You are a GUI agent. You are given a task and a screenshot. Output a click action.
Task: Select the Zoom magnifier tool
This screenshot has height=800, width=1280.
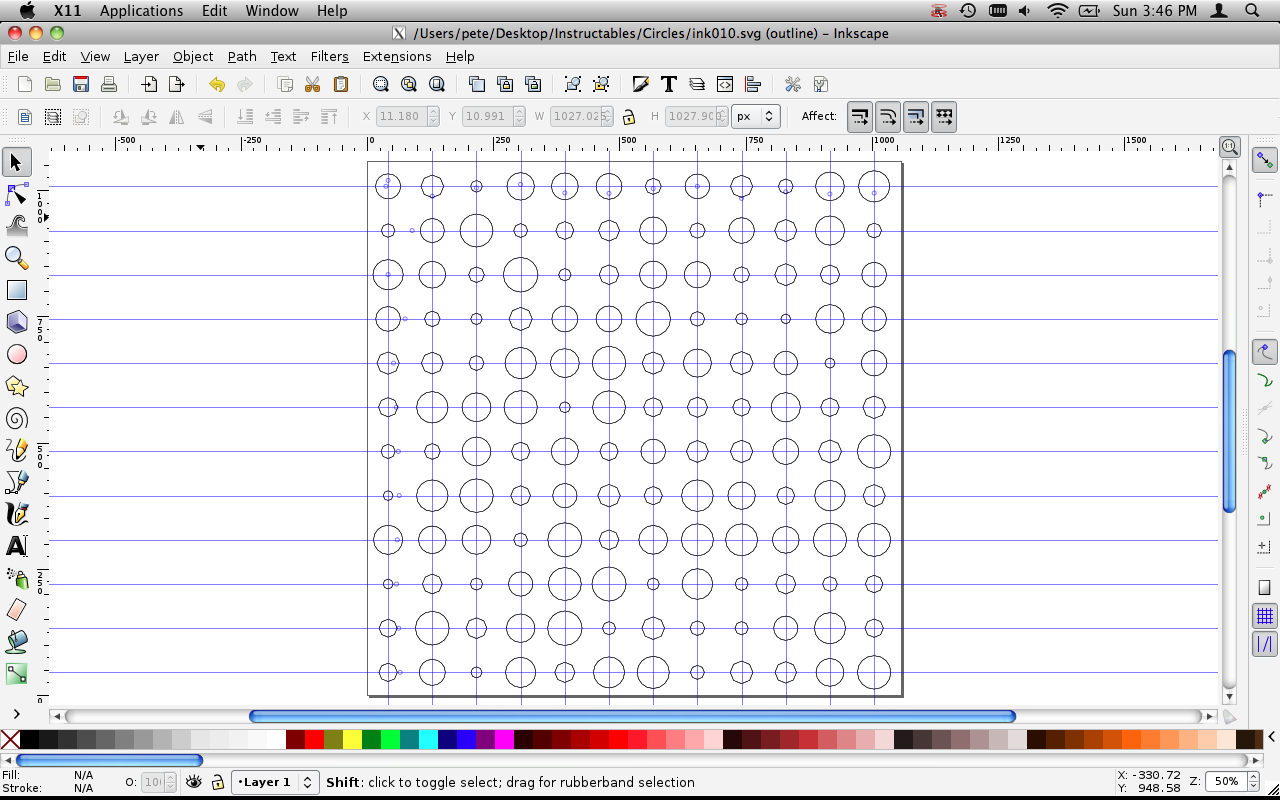[x=17, y=258]
